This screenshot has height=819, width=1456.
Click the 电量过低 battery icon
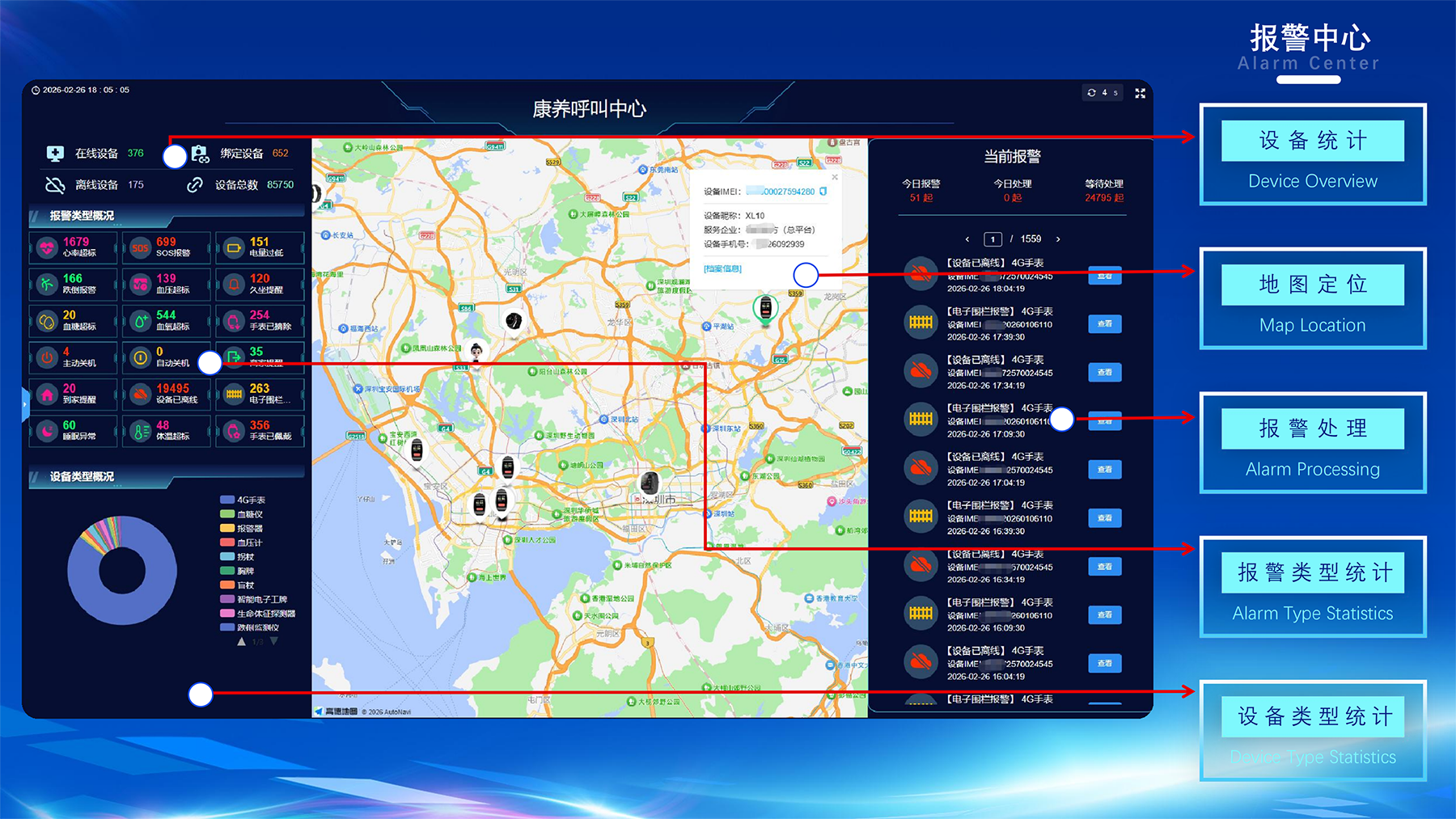234,248
